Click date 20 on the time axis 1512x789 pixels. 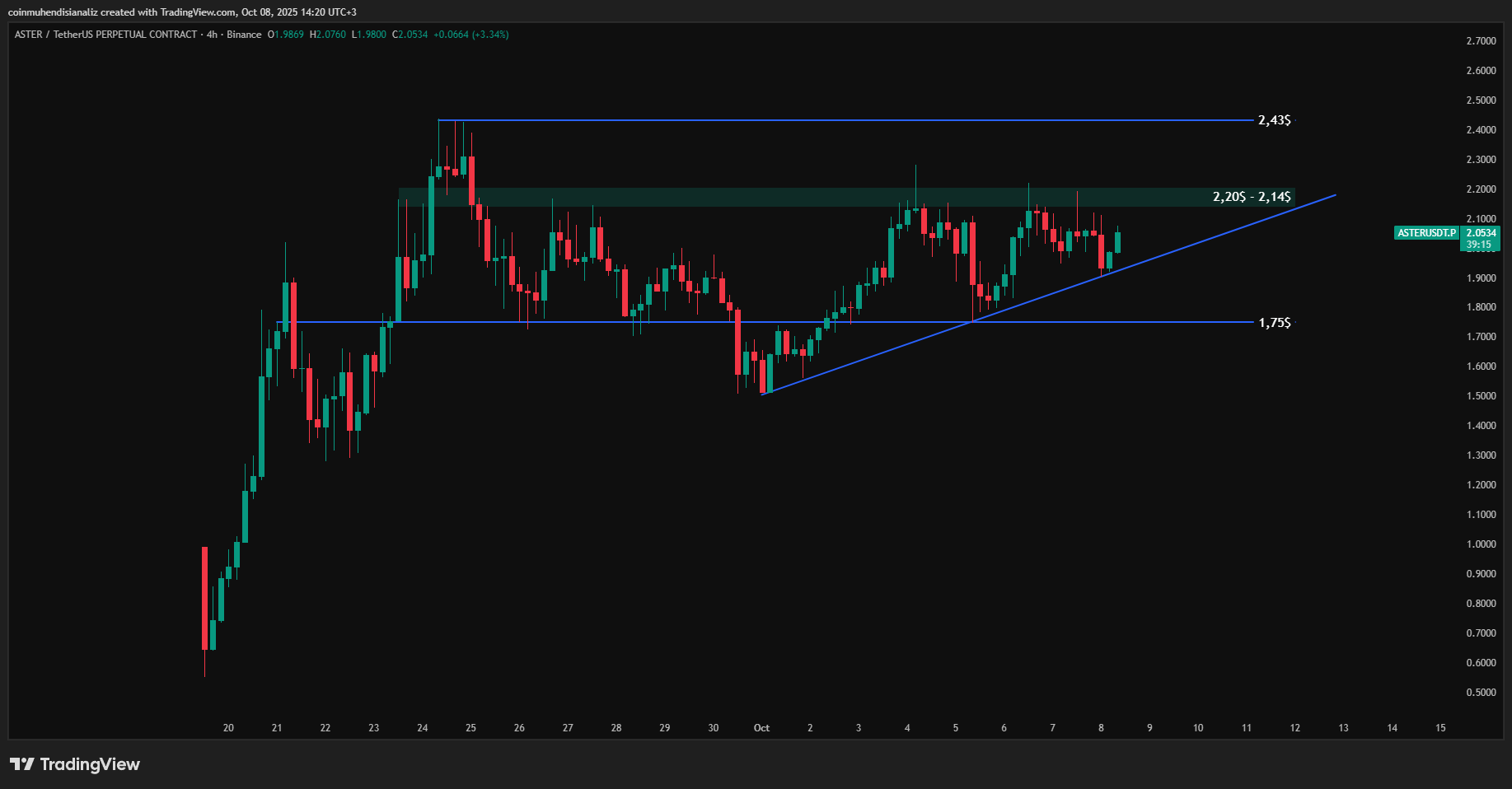pos(228,728)
